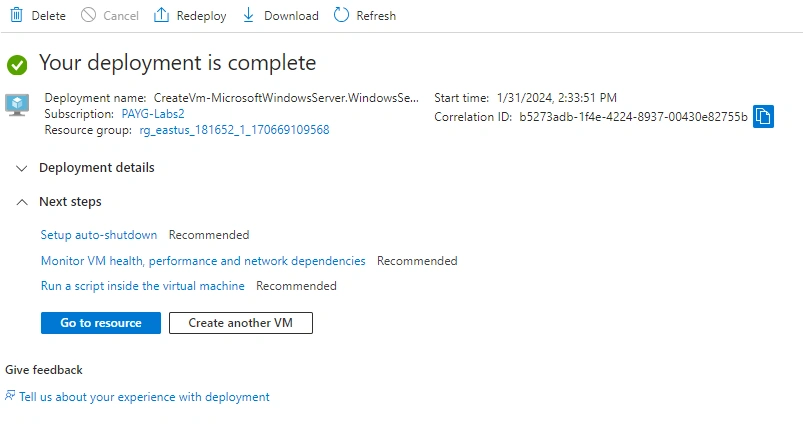Open Setup auto-shutdown link
Screen dimensions: 803x434
[99, 235]
